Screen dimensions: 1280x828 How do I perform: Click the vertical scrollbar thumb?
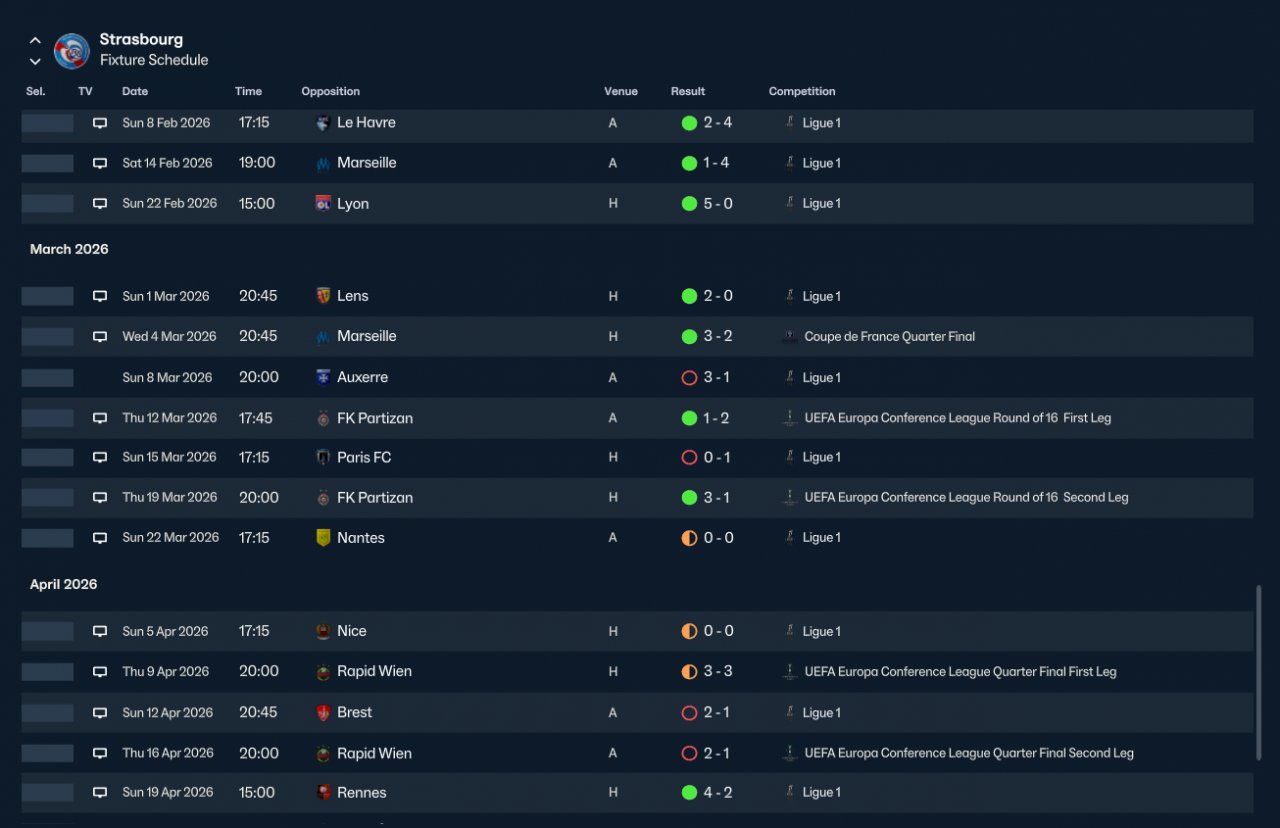click(x=1258, y=674)
